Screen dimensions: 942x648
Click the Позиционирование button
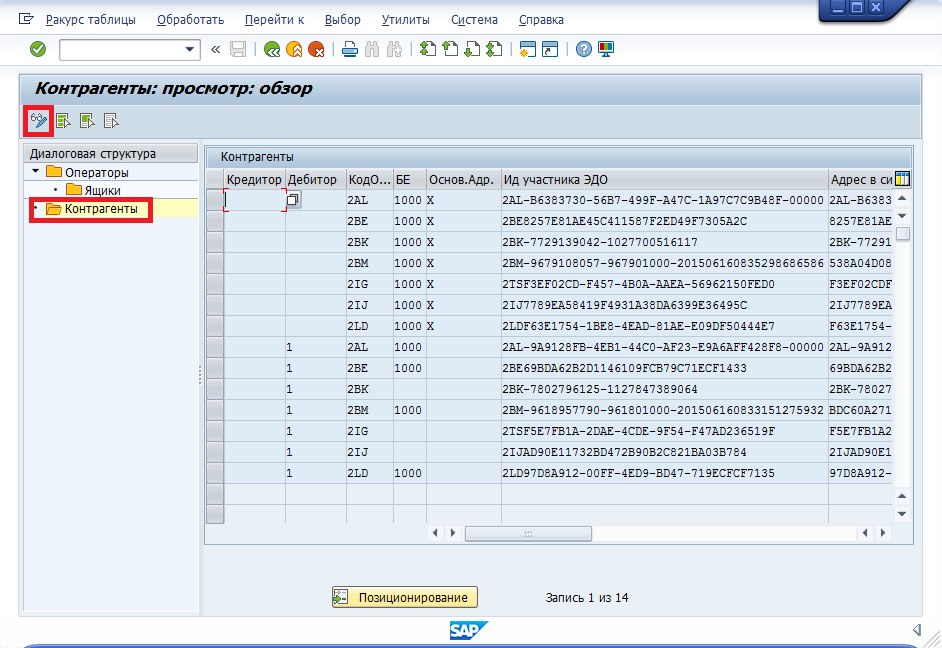coord(405,597)
